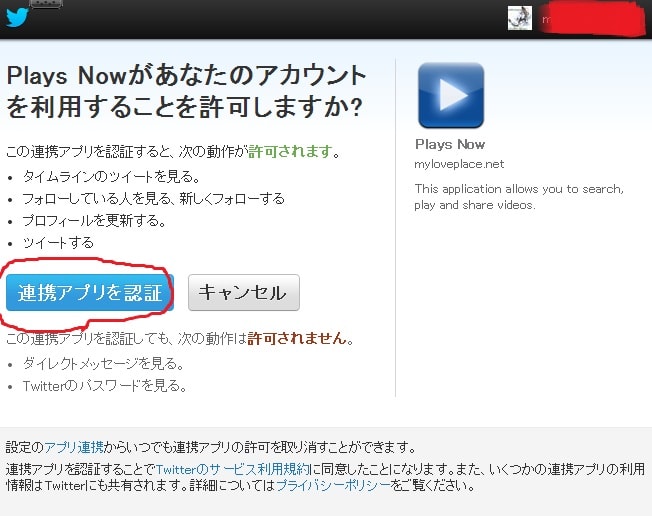Screen dimensions: 652x516
Task: Click the ダイレクトメッセージを見る line
Action: pyautogui.click(x=104, y=364)
